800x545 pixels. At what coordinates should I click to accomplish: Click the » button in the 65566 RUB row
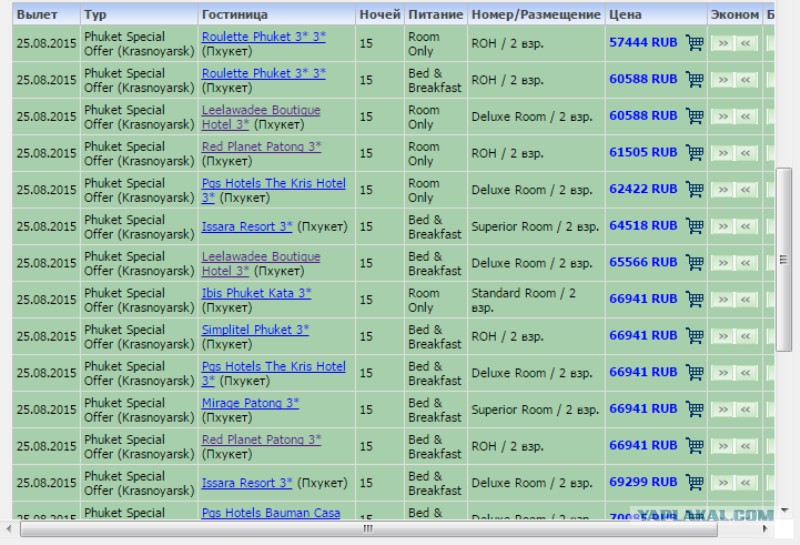723,263
